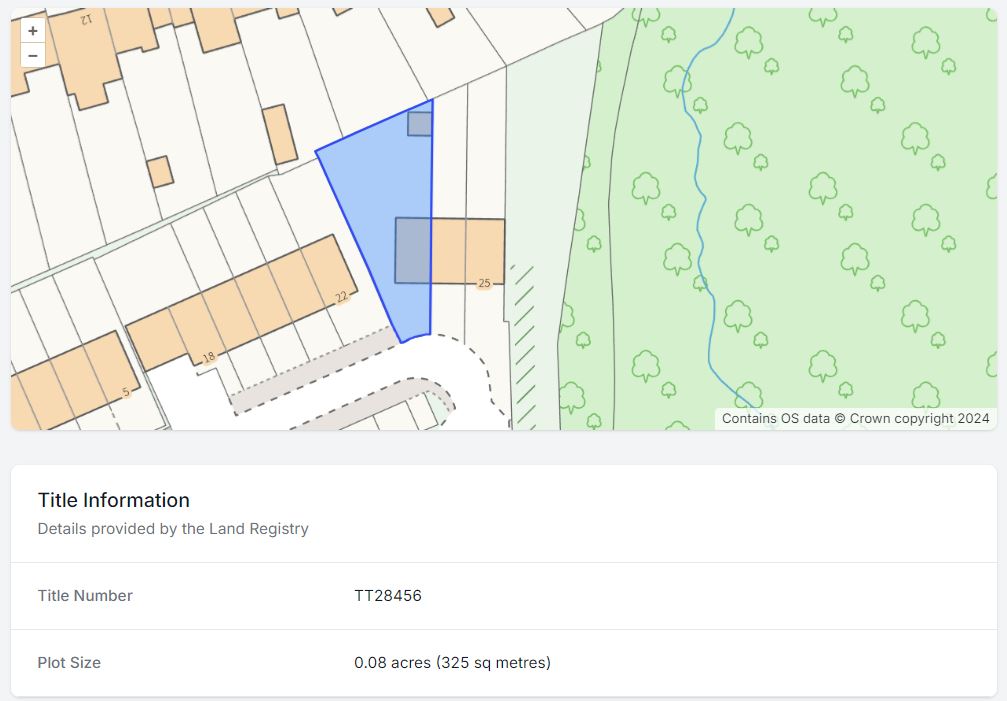This screenshot has height=701, width=1007.
Task: Click the small shed inside blue plot
Action: click(x=419, y=124)
